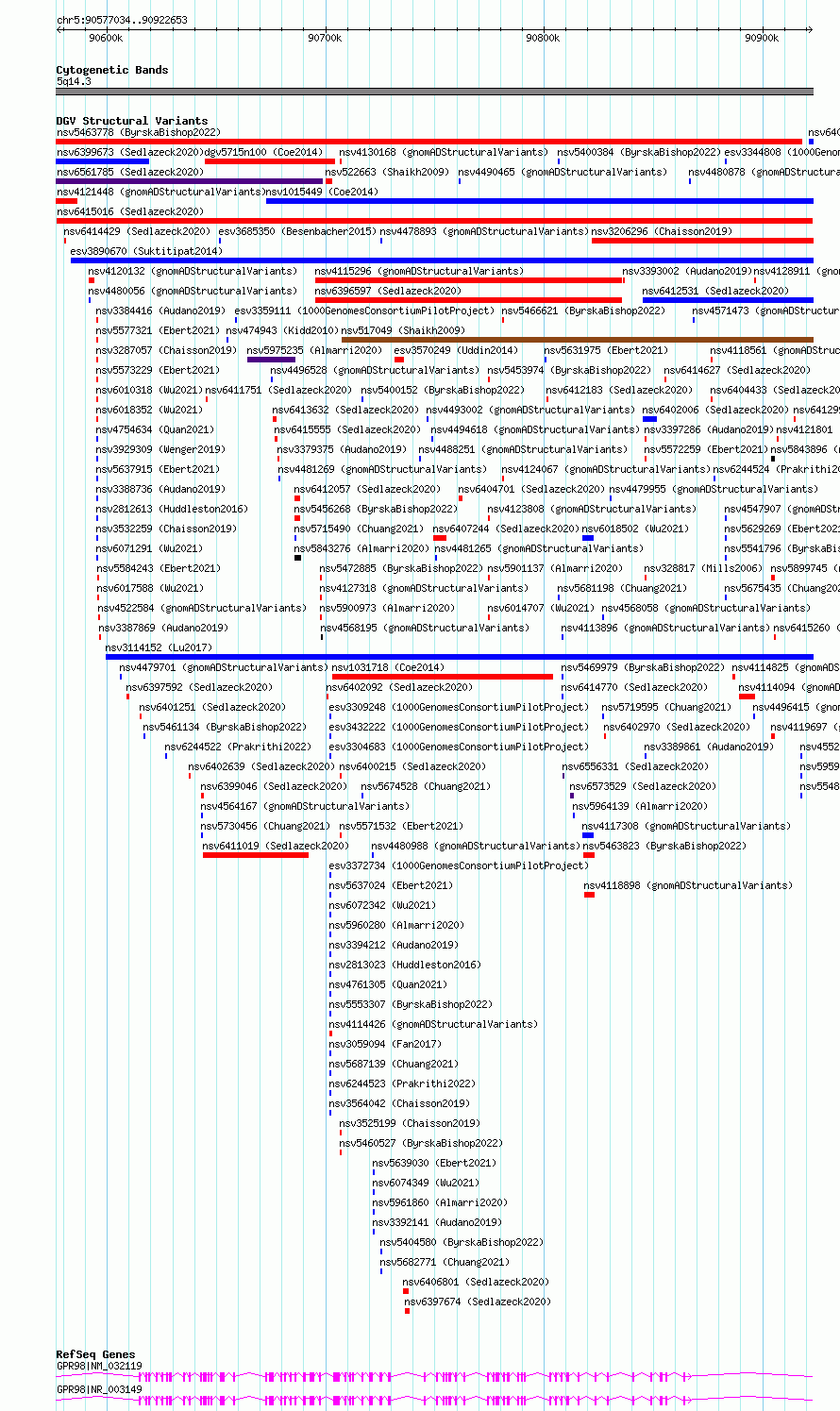840x1411 pixels.
Task: Click nsv6406801 (Sedlazeck2020) label
Action: point(476,1283)
